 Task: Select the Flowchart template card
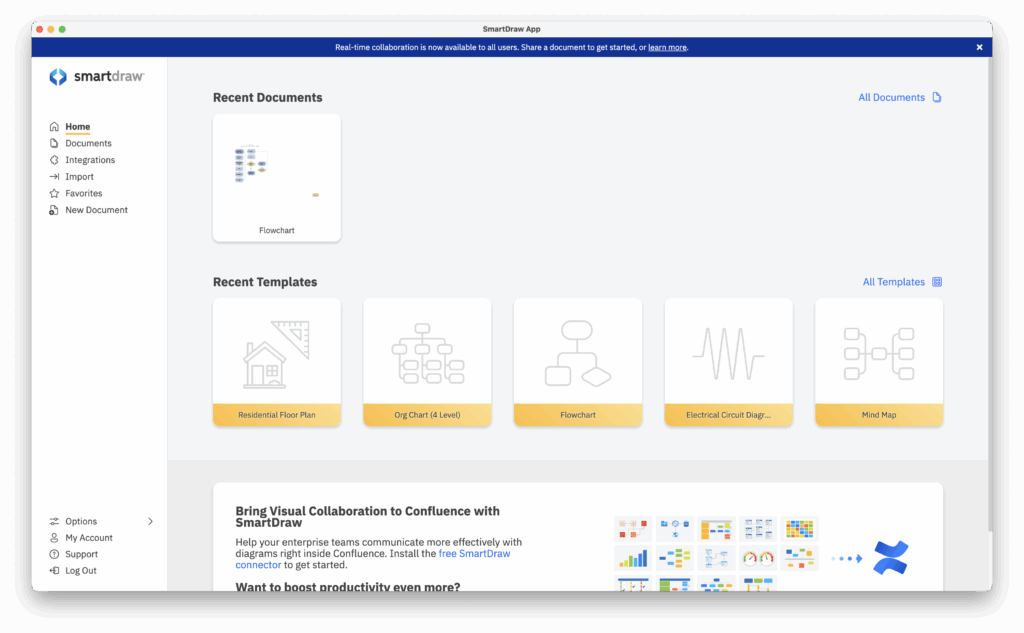coord(578,363)
